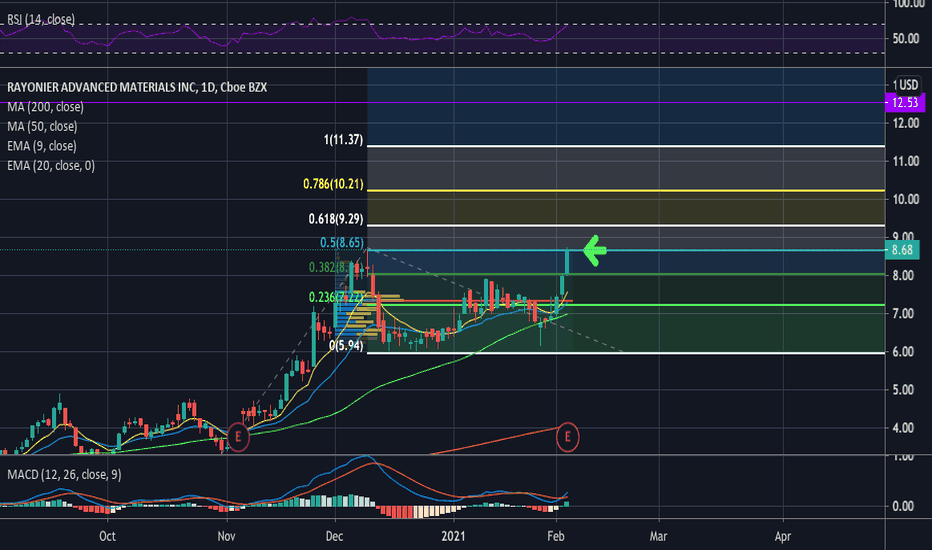Select the Fibonacci 0.786(10.21) level label
The width and height of the screenshot is (932, 550).
click(333, 184)
